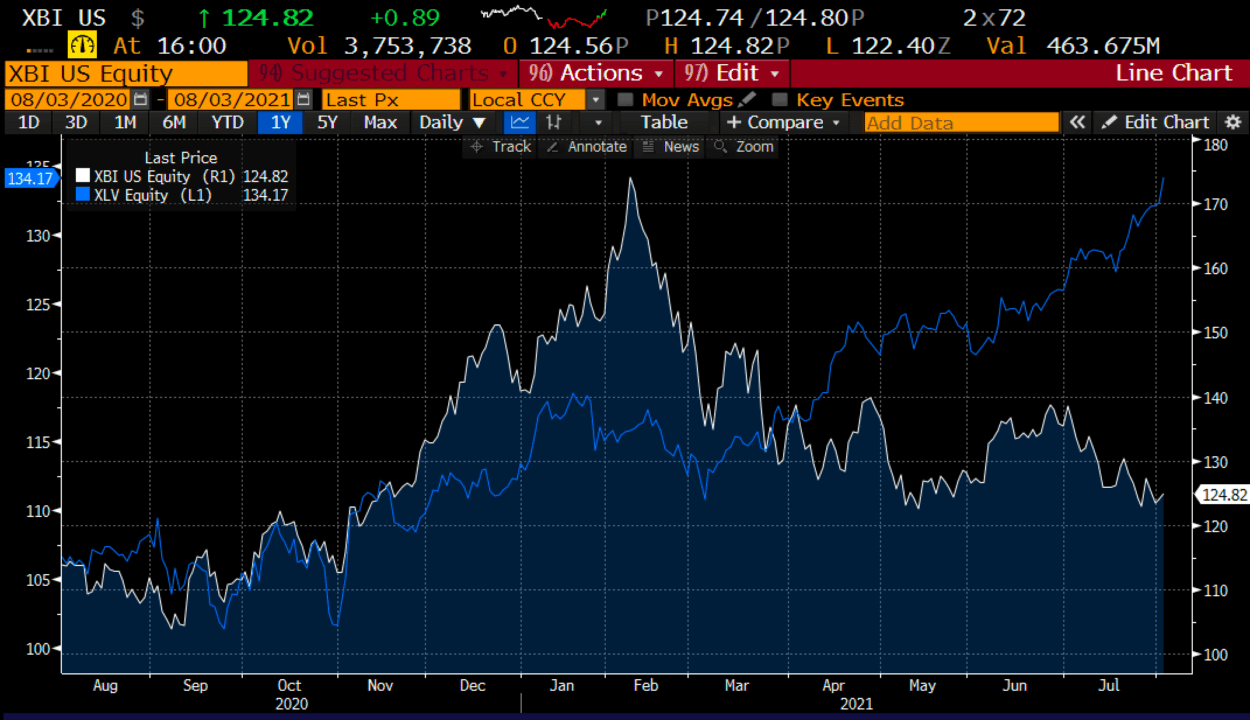Open the end date calendar picker
This screenshot has height=720, width=1250.
point(304,99)
